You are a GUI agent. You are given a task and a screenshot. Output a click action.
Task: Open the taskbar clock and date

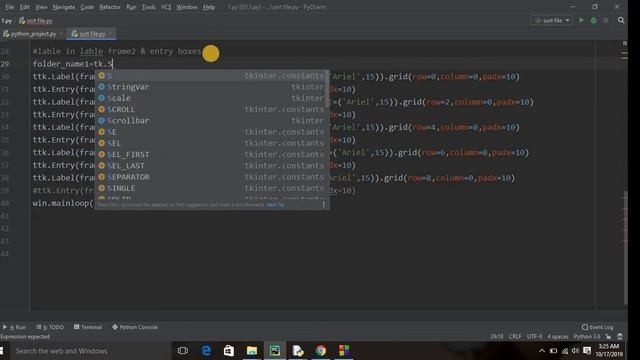(609, 350)
